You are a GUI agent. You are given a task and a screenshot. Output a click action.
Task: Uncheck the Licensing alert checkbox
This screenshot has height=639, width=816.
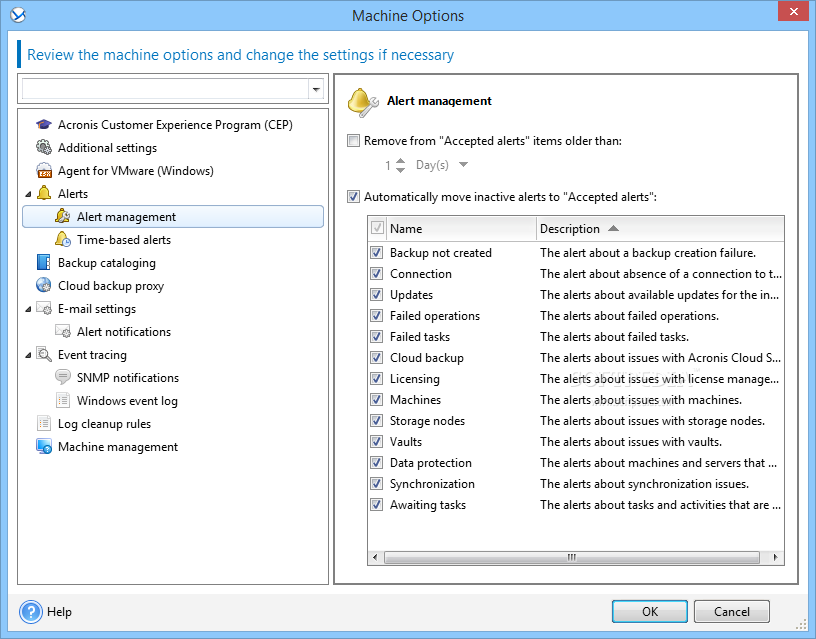[376, 378]
